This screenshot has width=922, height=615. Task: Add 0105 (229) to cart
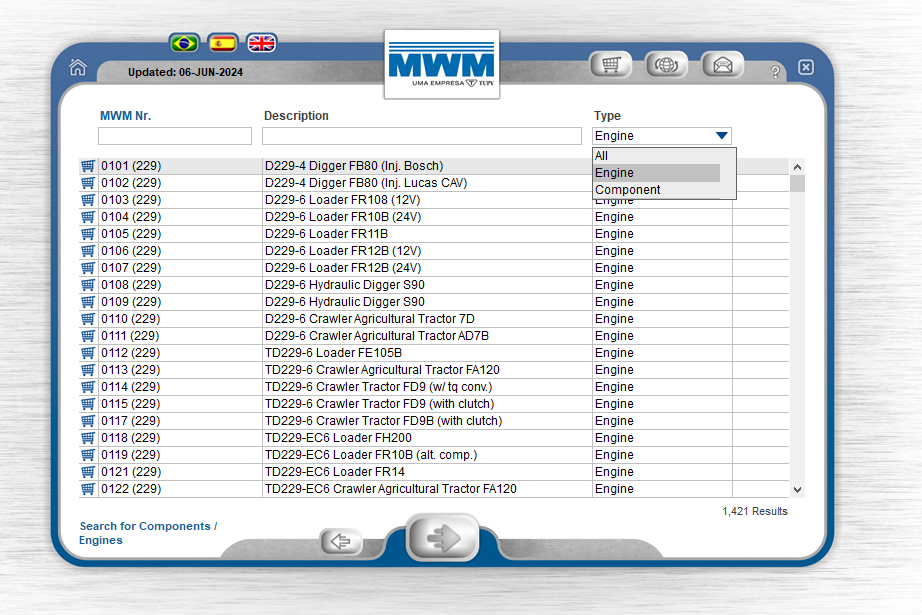click(88, 234)
